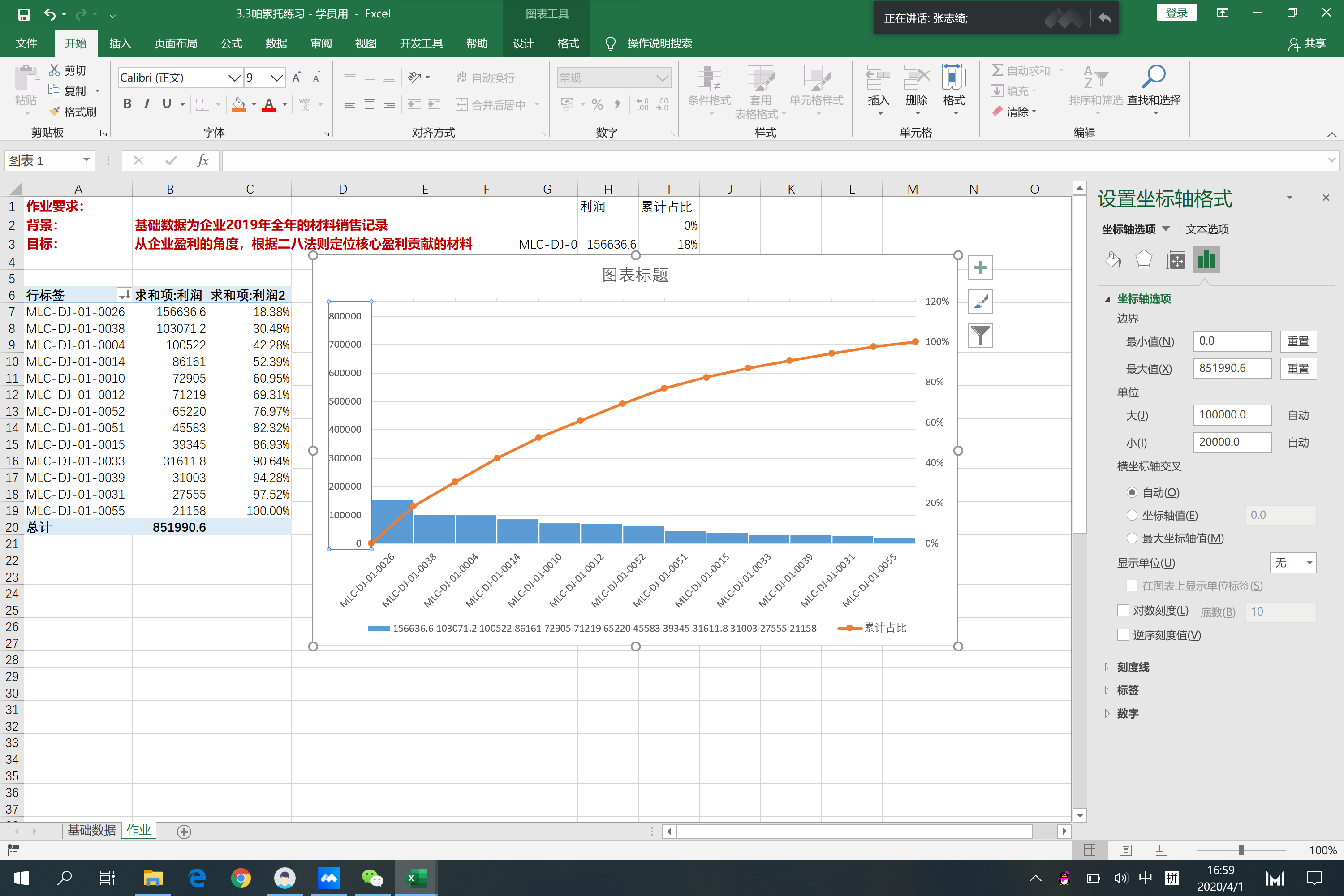Open Effects pentagon icon in format pane
Screen dimensions: 1344x896
point(1144,259)
